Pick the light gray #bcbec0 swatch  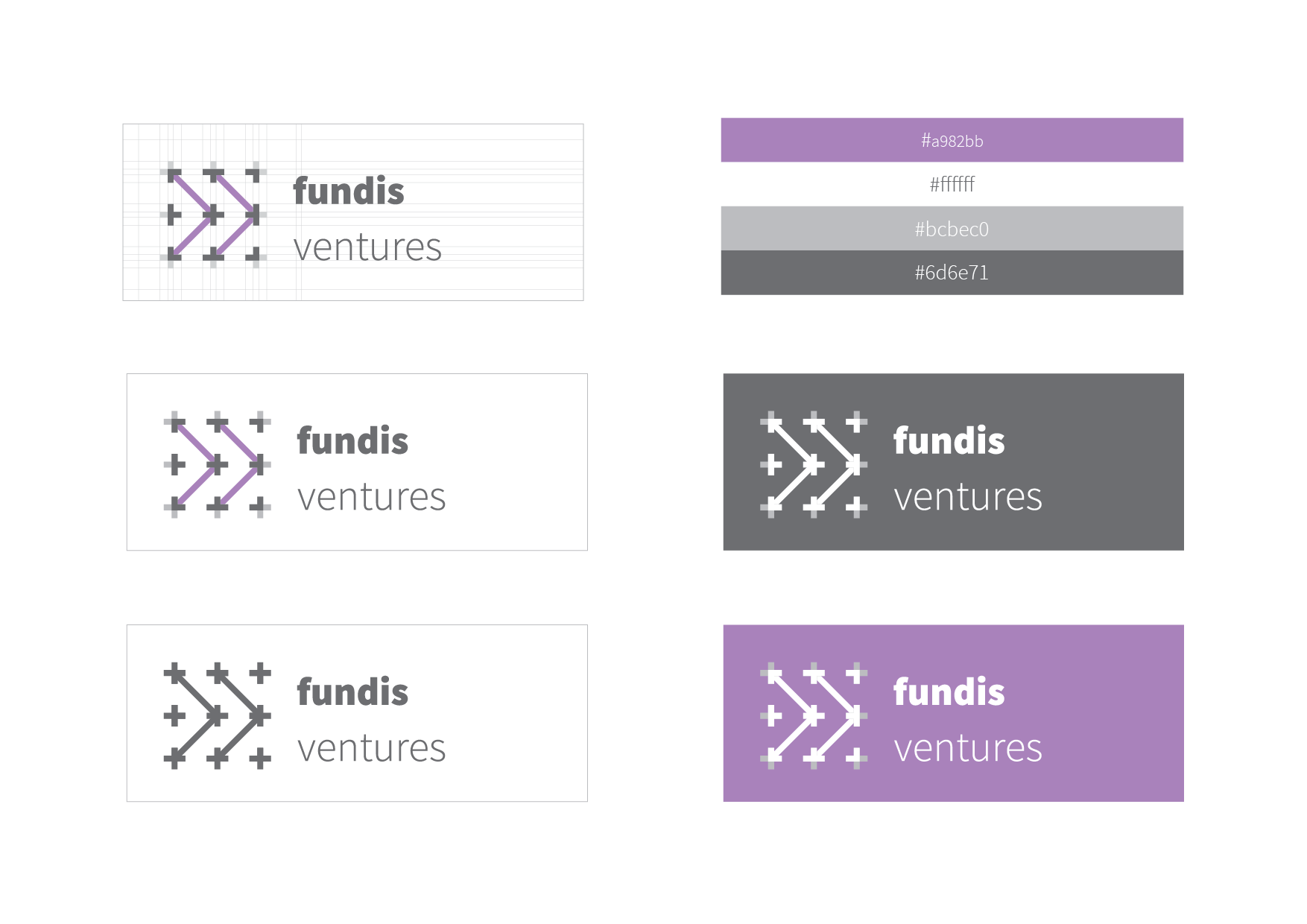coord(952,228)
